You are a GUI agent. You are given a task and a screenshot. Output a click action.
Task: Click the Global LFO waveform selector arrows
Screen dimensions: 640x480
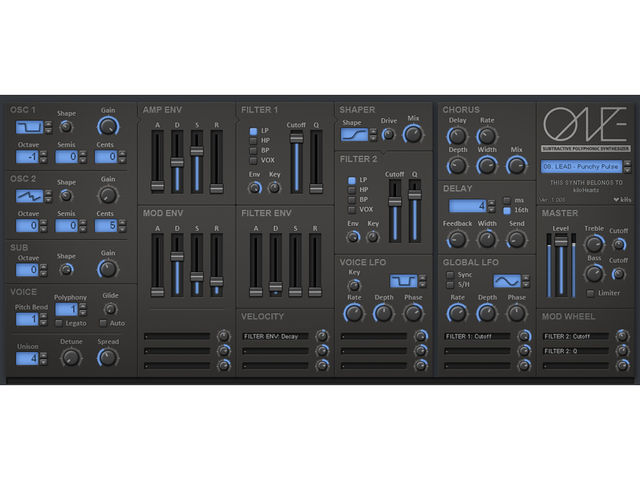(526, 281)
